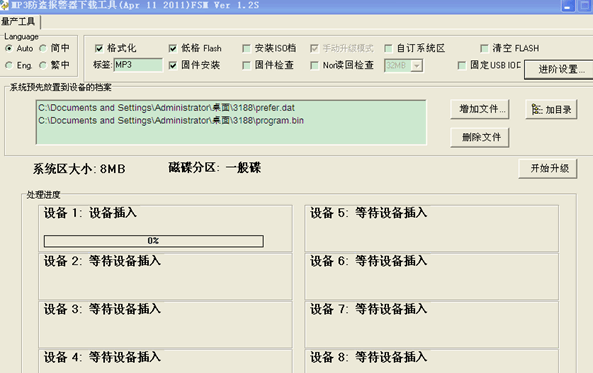Select the prefer.dat file entry

click(x=166, y=108)
